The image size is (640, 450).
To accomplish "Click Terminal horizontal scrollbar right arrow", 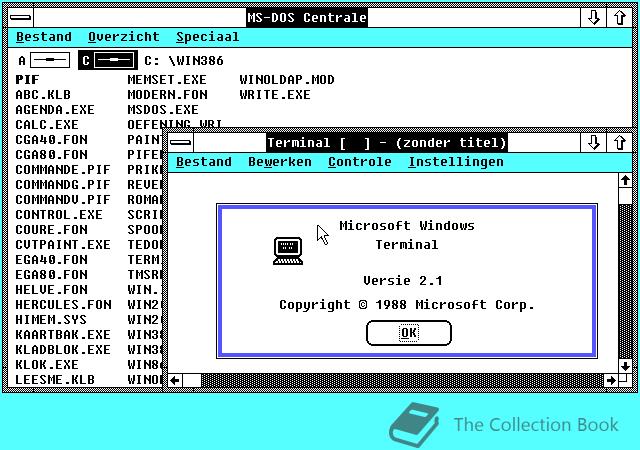I will [611, 381].
